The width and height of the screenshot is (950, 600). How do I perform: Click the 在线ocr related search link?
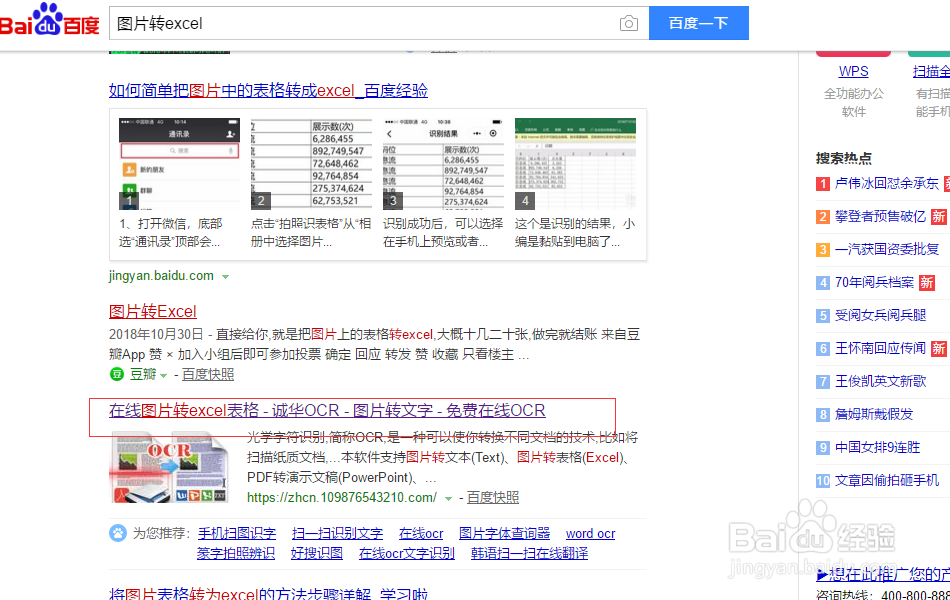421,533
